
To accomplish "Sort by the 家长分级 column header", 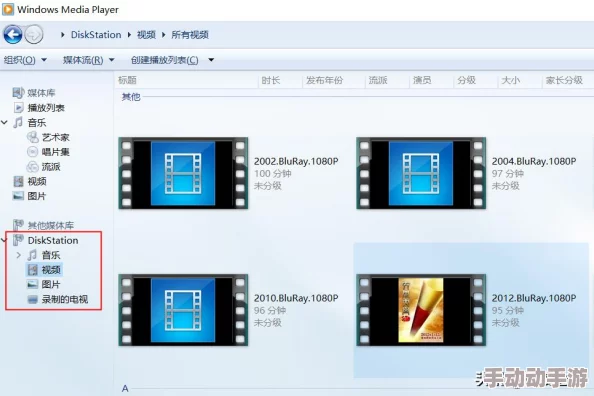I will tap(564, 80).
